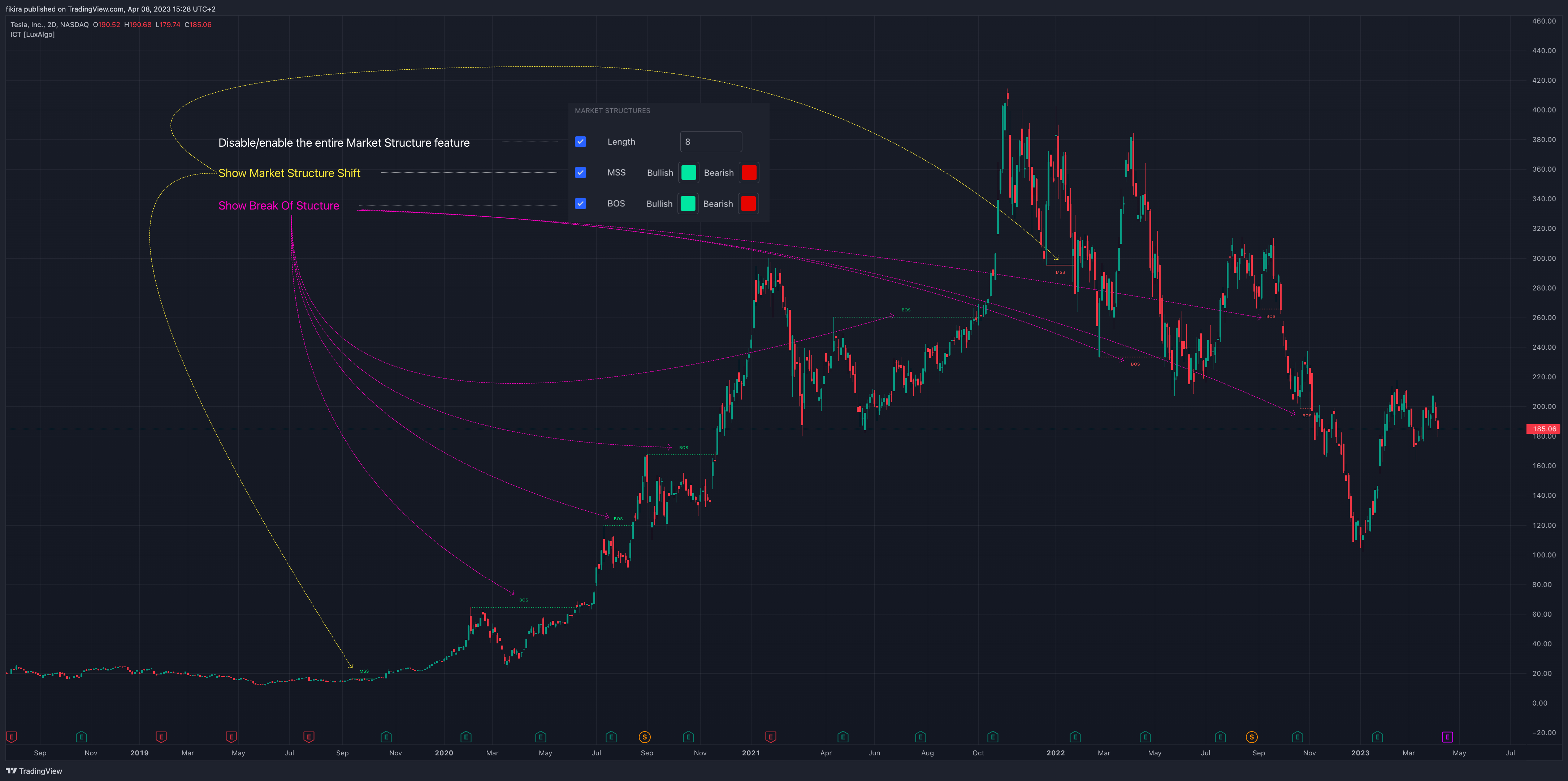
Task: Open the red earnings marker after Jul 2019
Action: click(x=309, y=737)
